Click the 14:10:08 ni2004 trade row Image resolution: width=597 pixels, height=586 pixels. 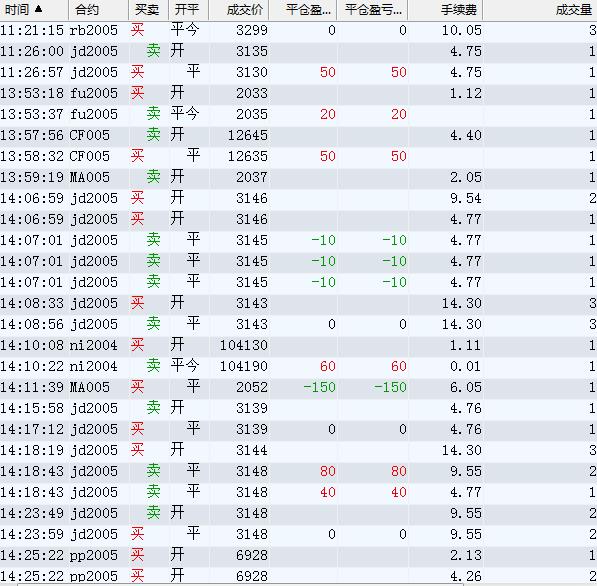[298, 345]
